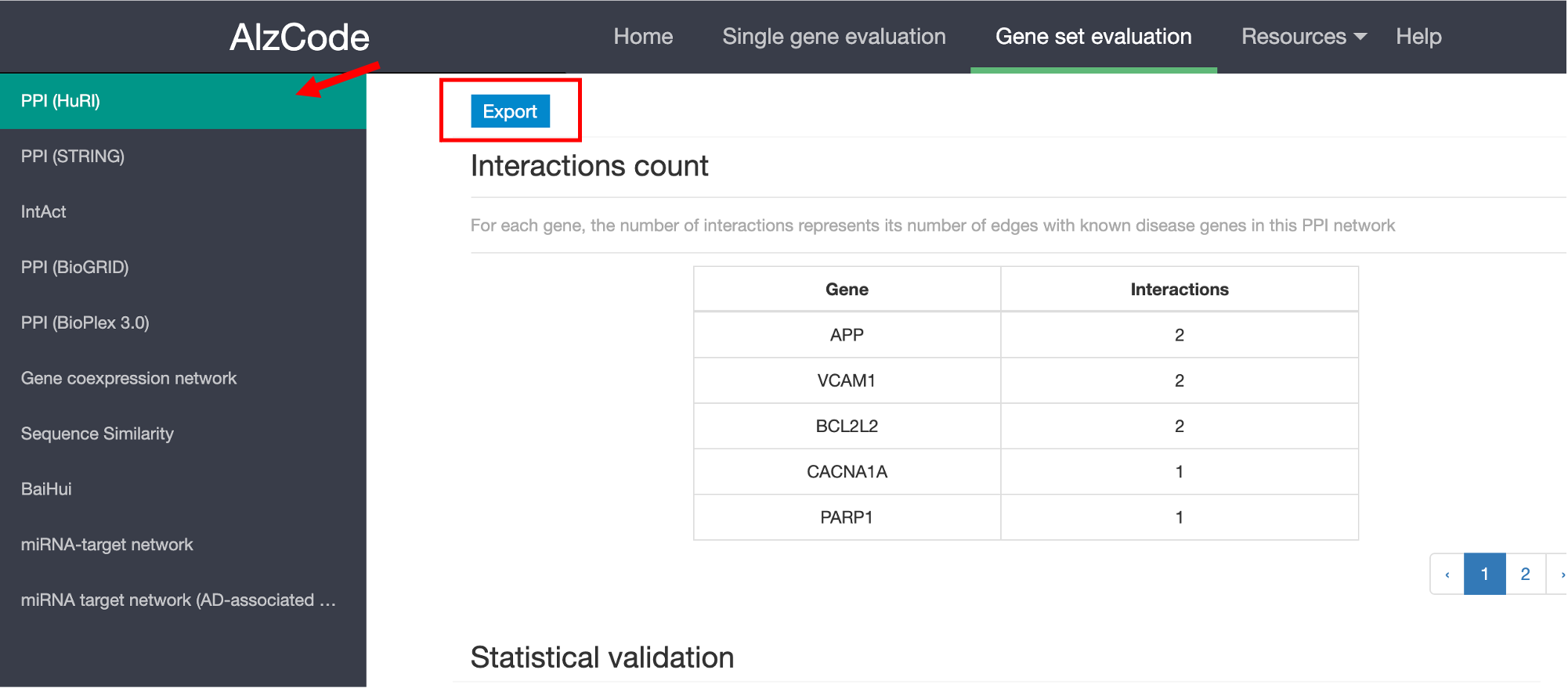Open Gene coexpression network

(x=129, y=379)
